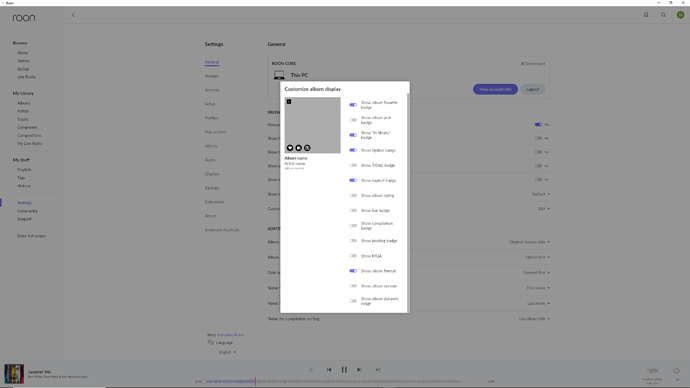Turn off Show album format
Viewport: 690px width, 388px height.
click(353, 271)
